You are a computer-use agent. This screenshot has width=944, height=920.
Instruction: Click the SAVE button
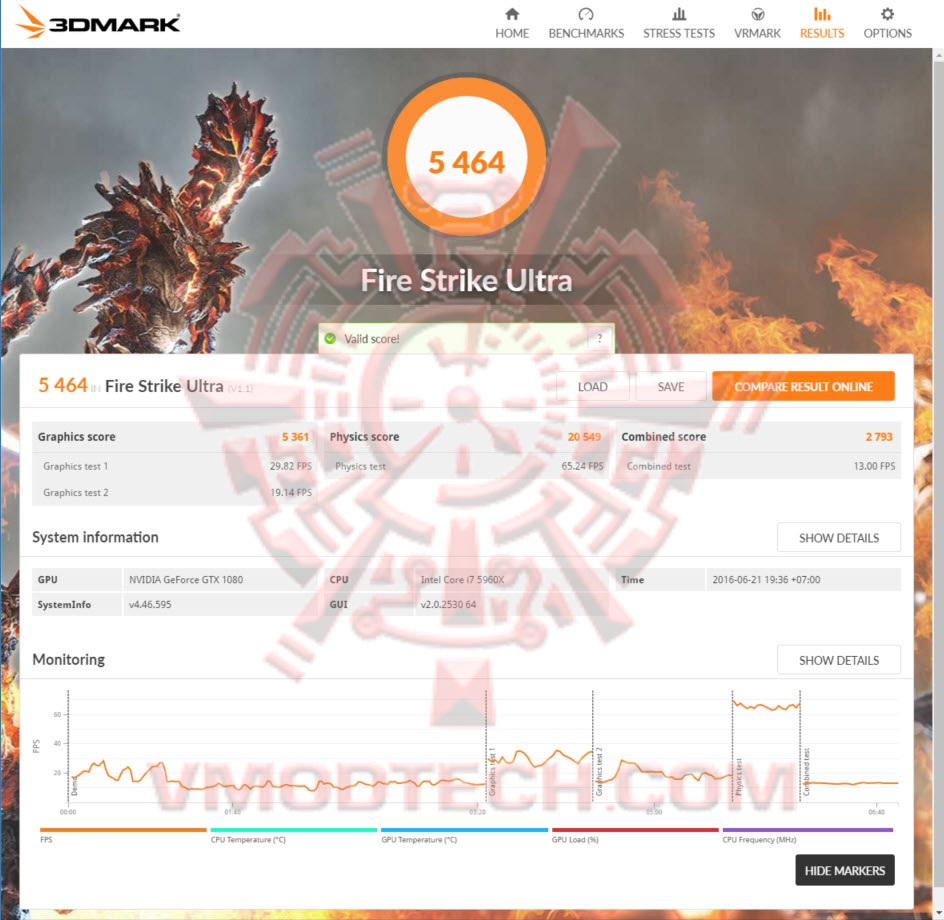[x=671, y=387]
